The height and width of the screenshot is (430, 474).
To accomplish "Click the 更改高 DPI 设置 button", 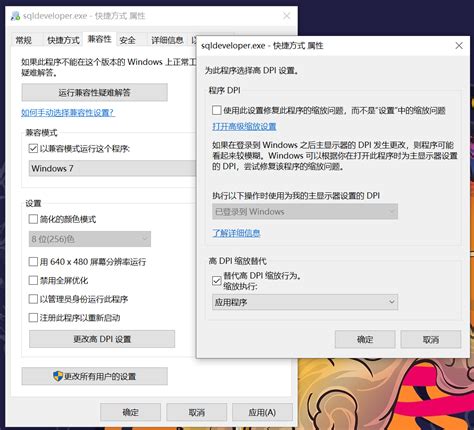I will click(102, 339).
